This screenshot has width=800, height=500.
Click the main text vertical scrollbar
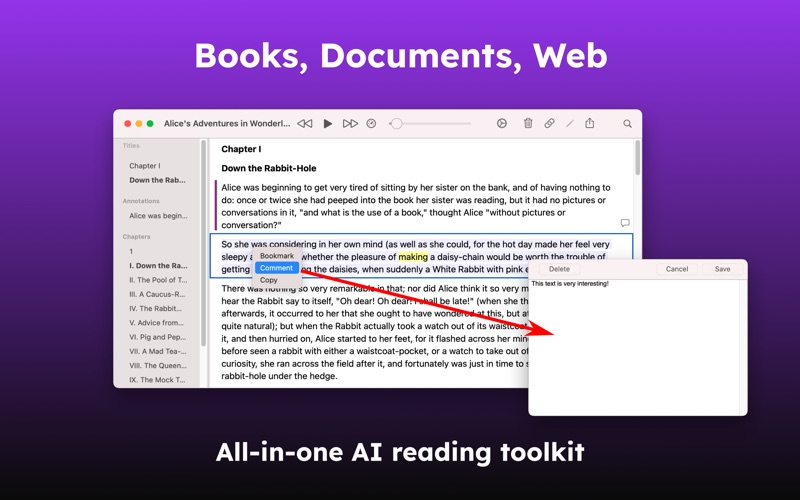point(637,158)
